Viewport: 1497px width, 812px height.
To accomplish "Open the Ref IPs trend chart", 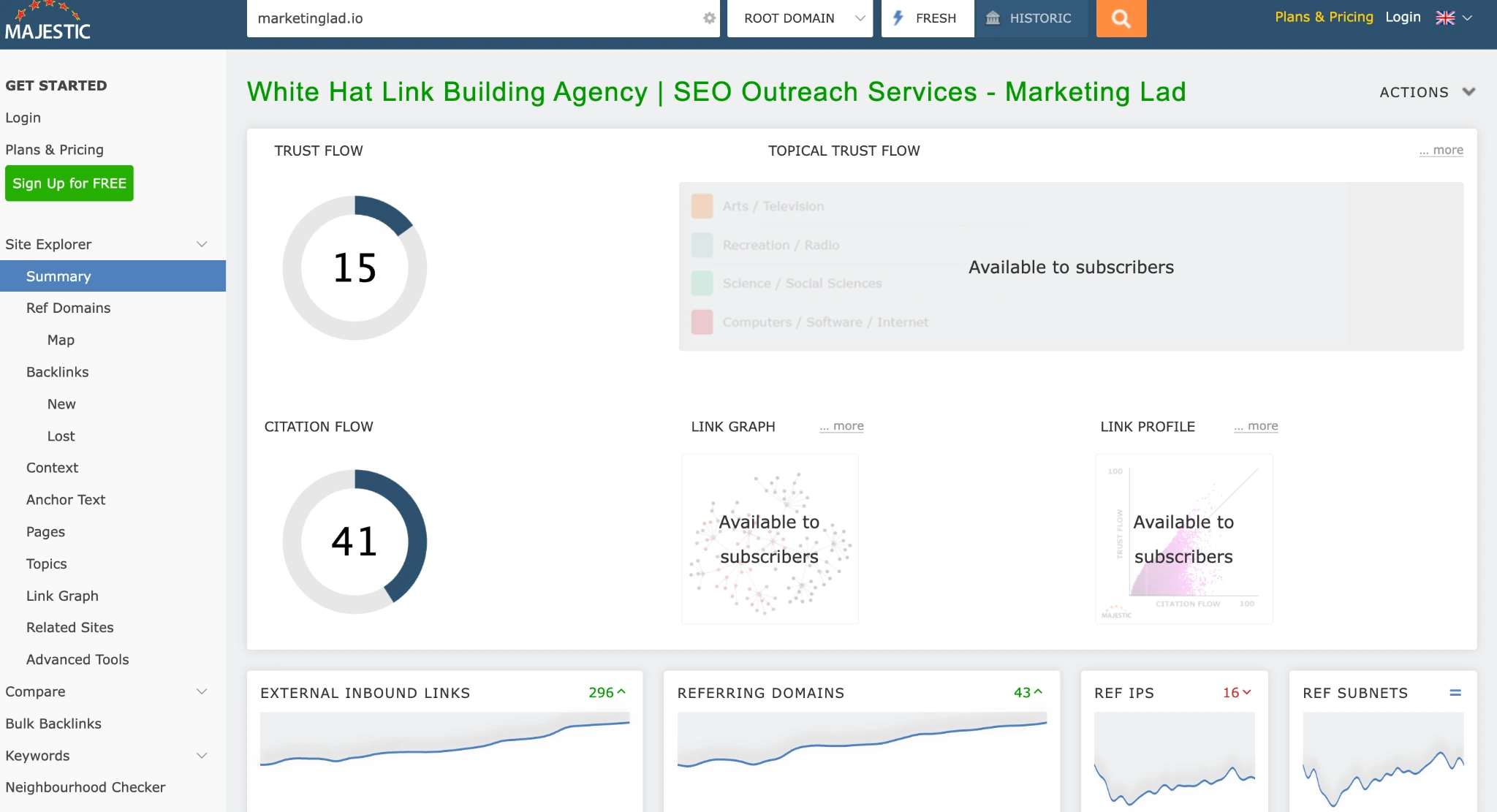I will point(1175,760).
